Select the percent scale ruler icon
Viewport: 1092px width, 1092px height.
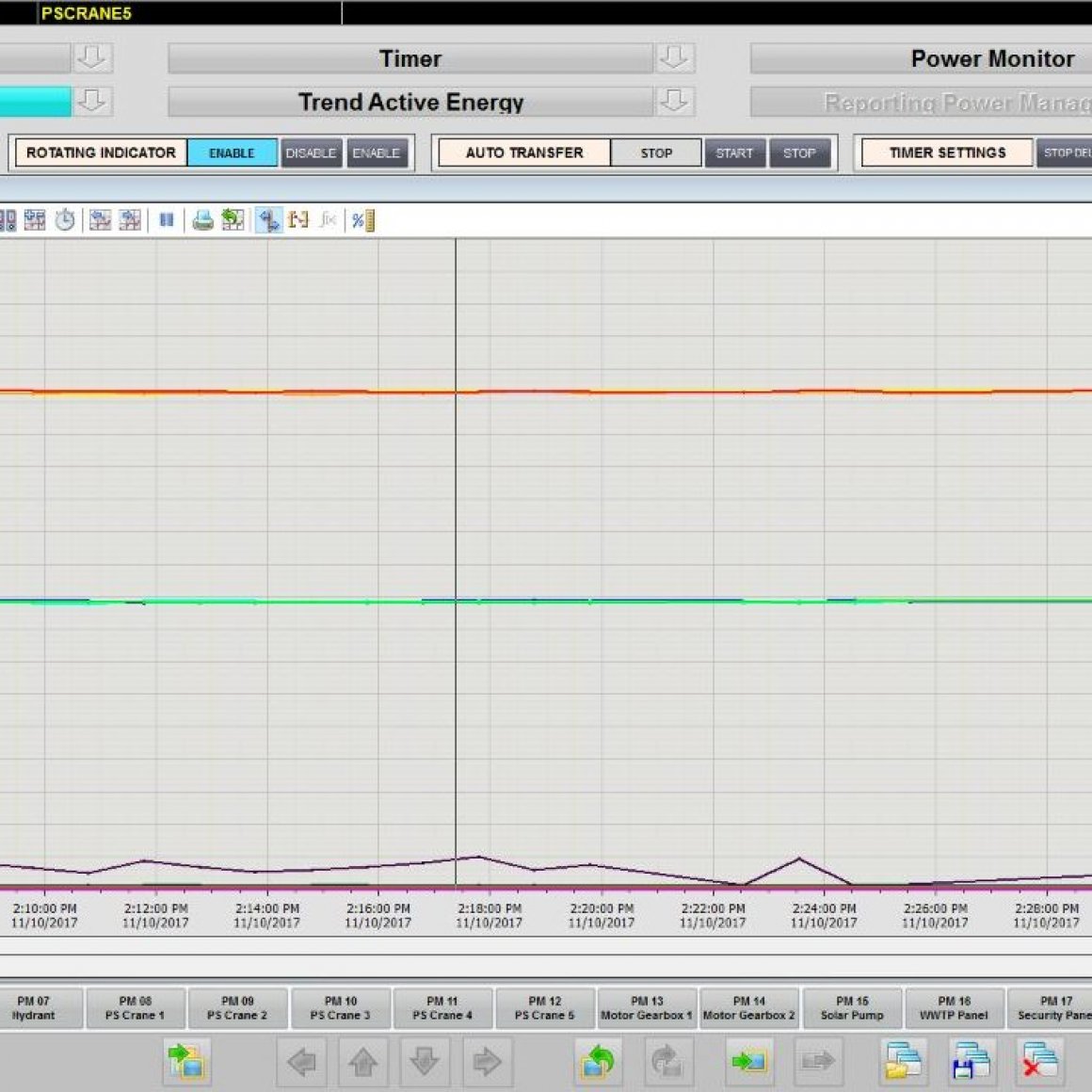(362, 220)
